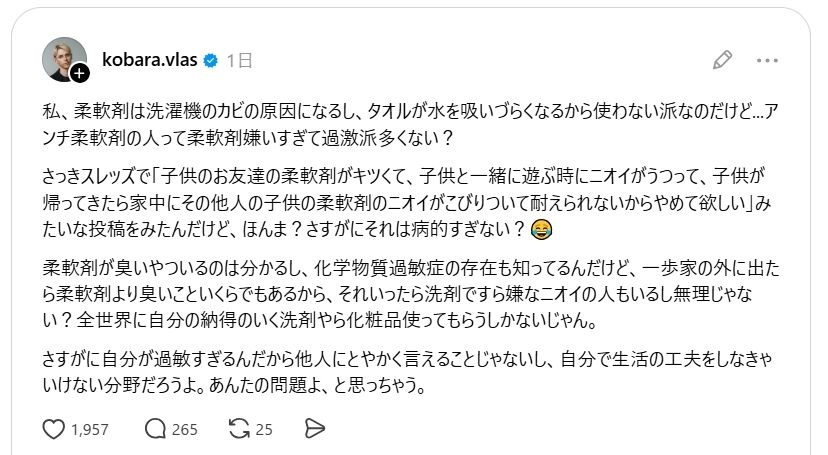Screen dimensions: 828x455
Task: Share the post with the paper plane icon
Action: click(x=315, y=429)
